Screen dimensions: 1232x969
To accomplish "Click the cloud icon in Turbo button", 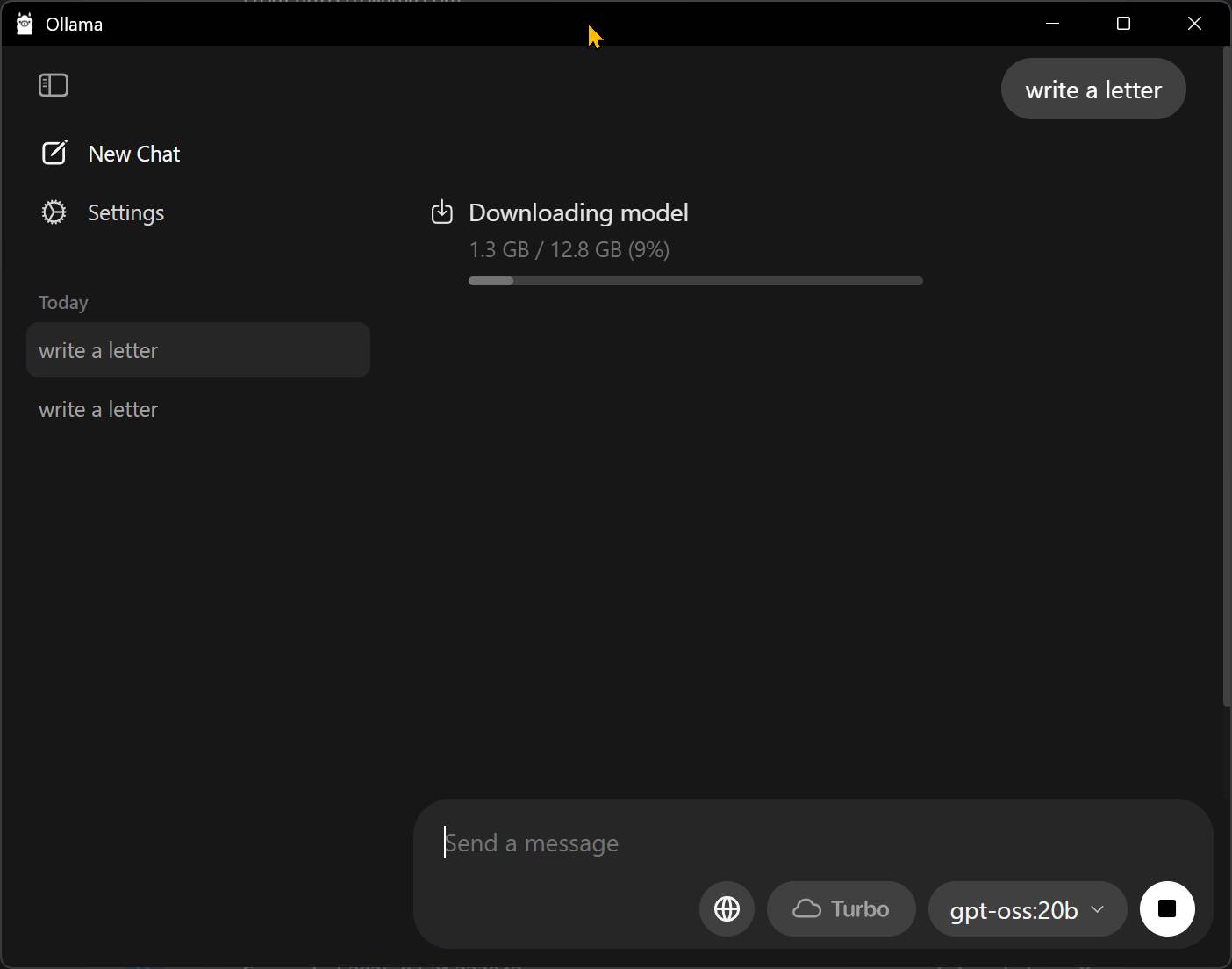I will [806, 908].
